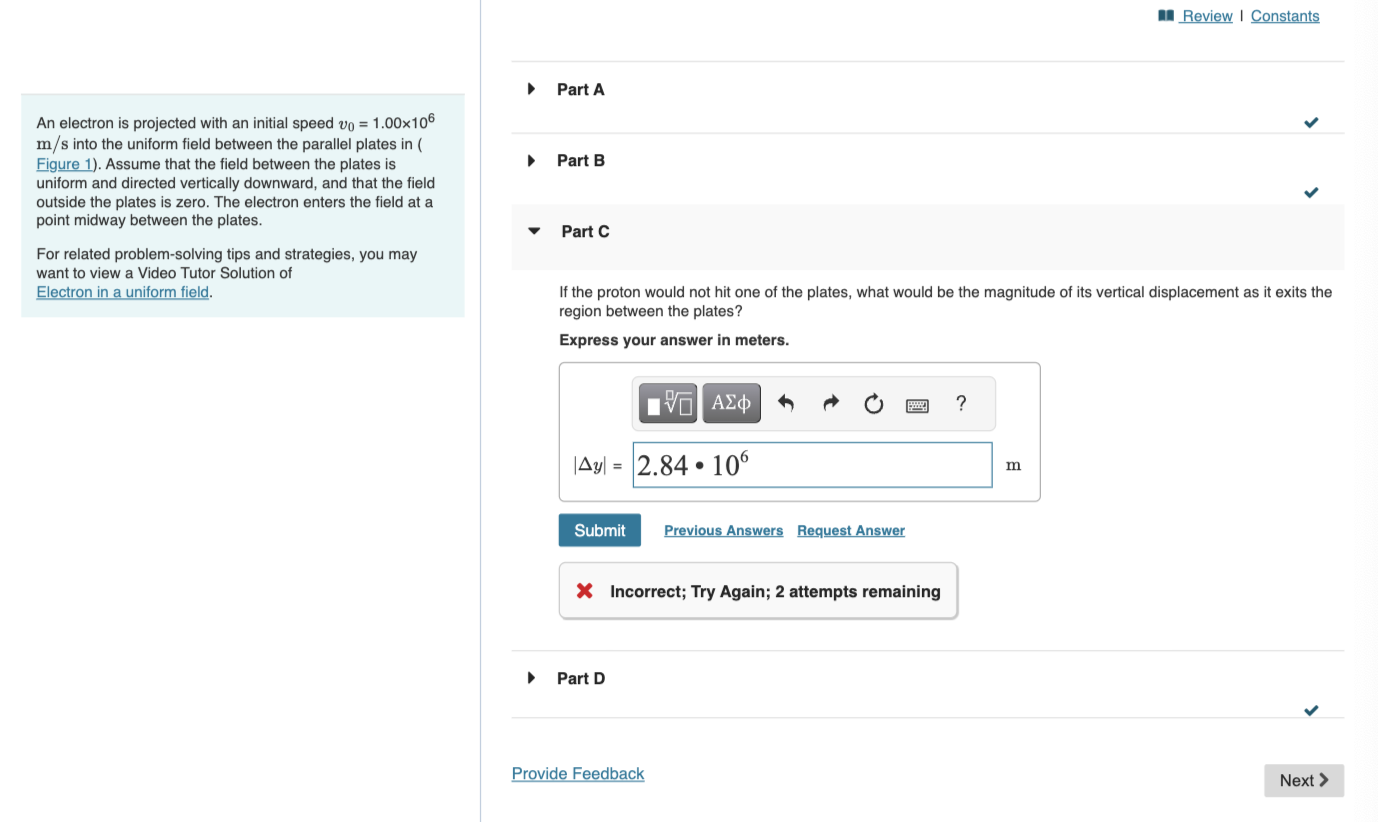Open the Constants page
This screenshot has width=1378, height=822.
click(x=1285, y=15)
